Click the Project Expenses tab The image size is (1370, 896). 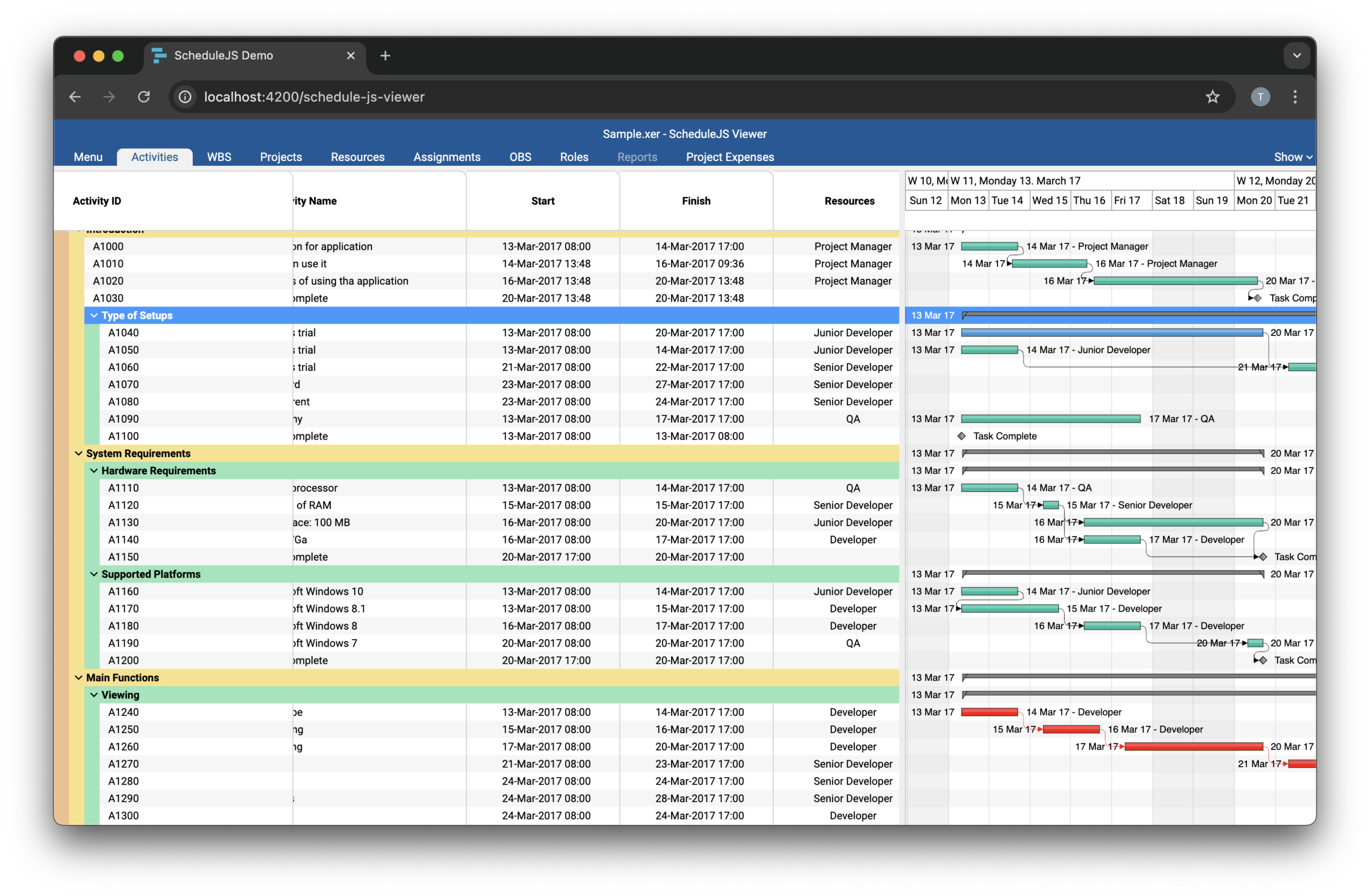point(729,157)
